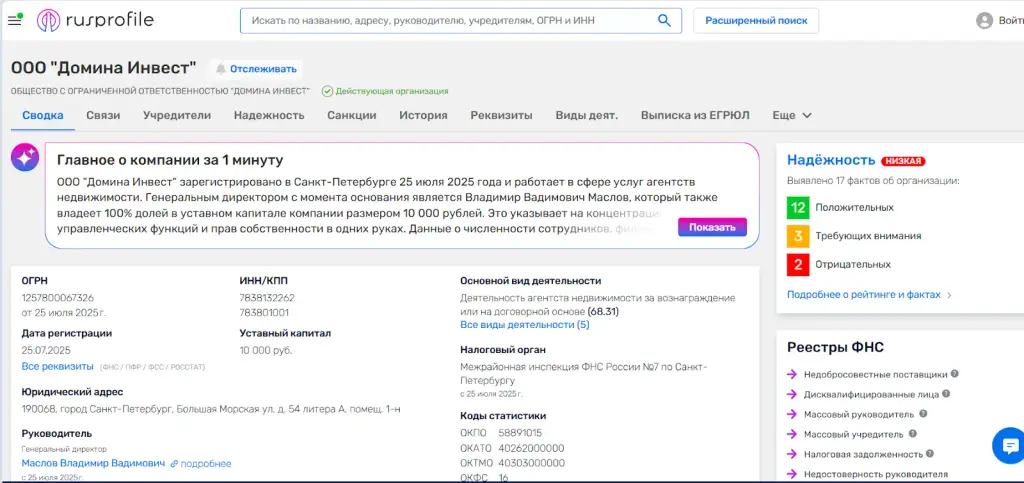Click red 2 negative facts badge
The height and width of the screenshot is (483, 1024).
pos(798,264)
